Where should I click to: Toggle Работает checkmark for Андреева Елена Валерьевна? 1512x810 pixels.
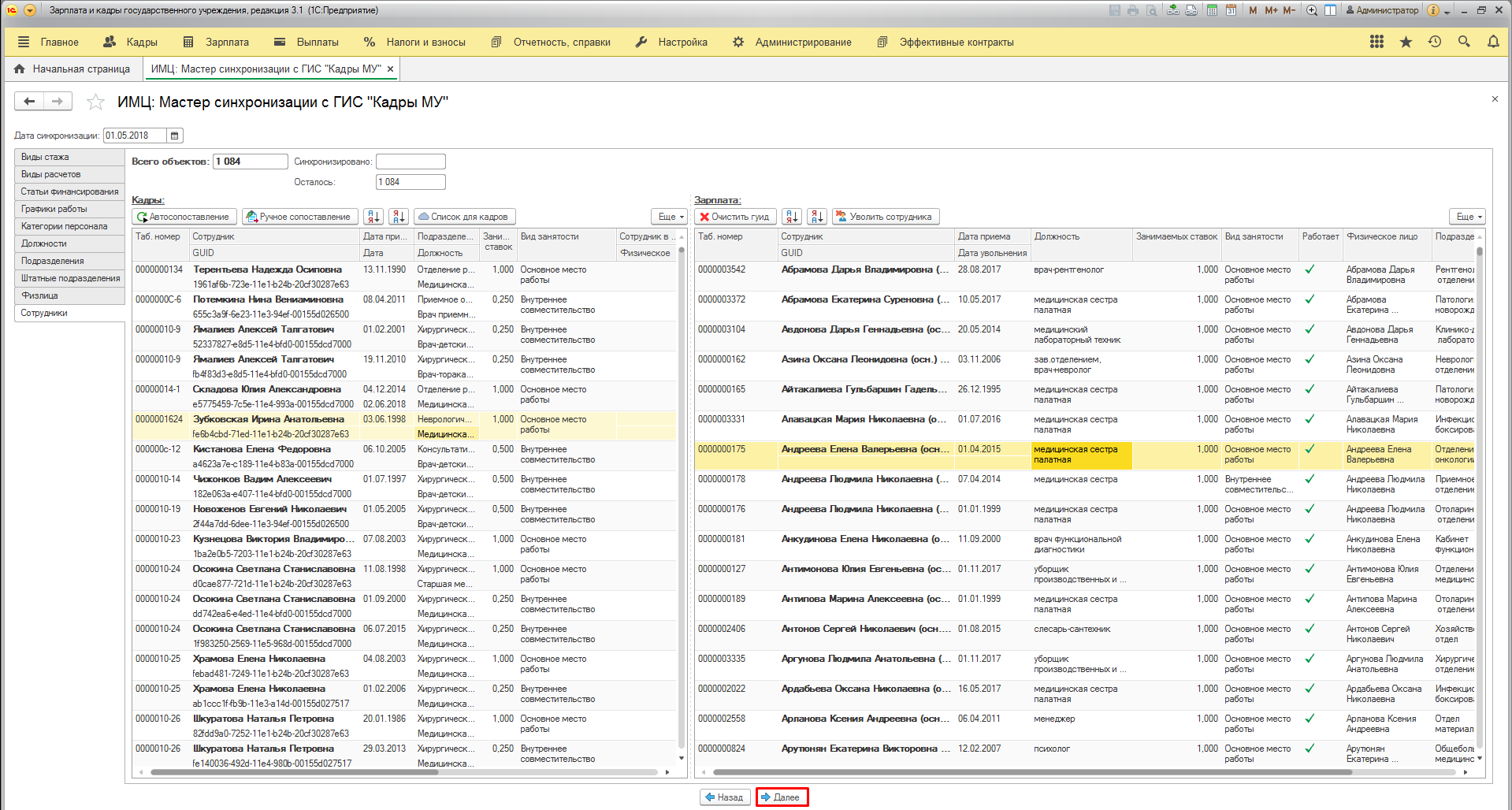click(1310, 449)
